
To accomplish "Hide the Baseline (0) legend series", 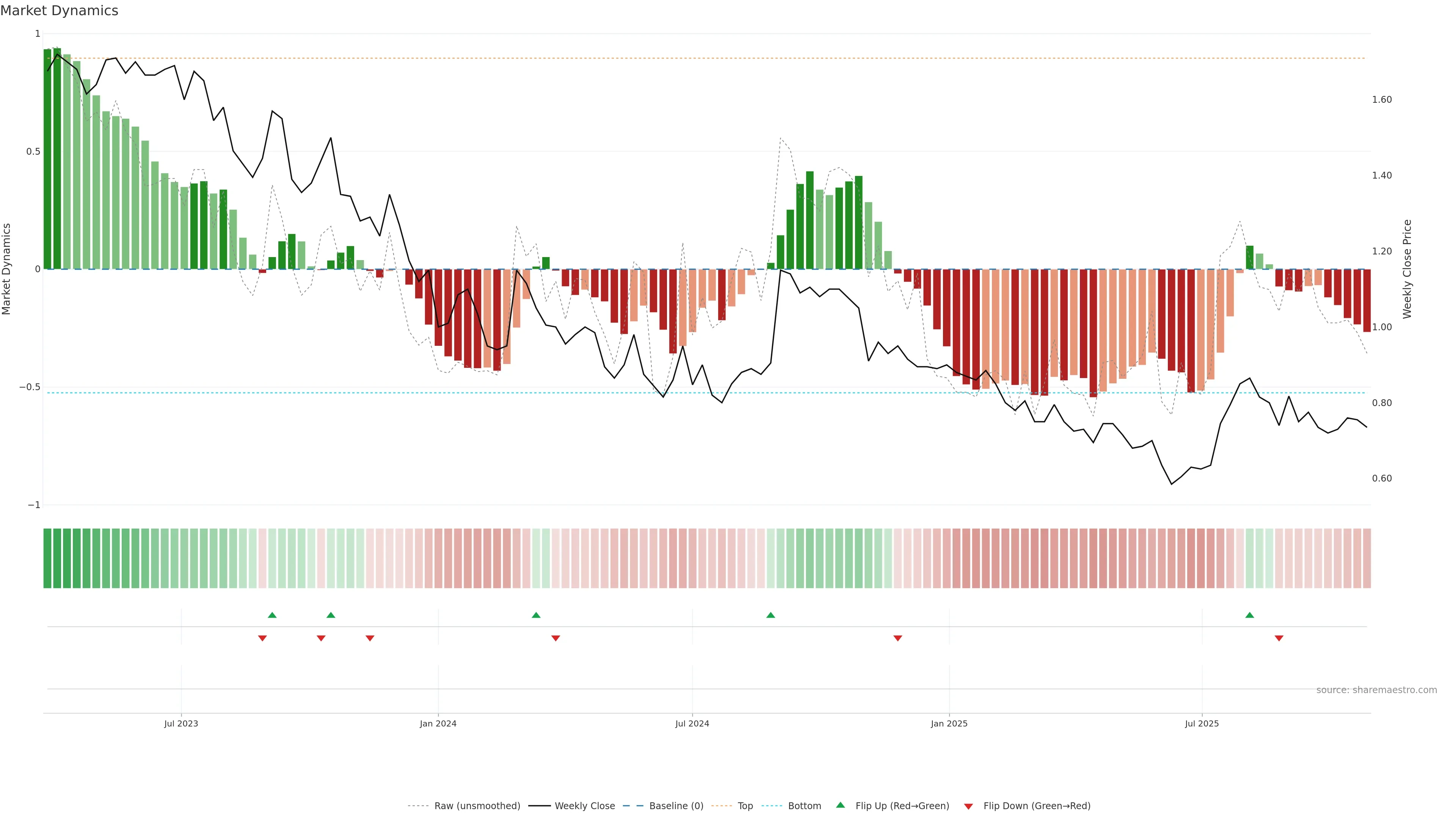I will pyautogui.click(x=676, y=806).
